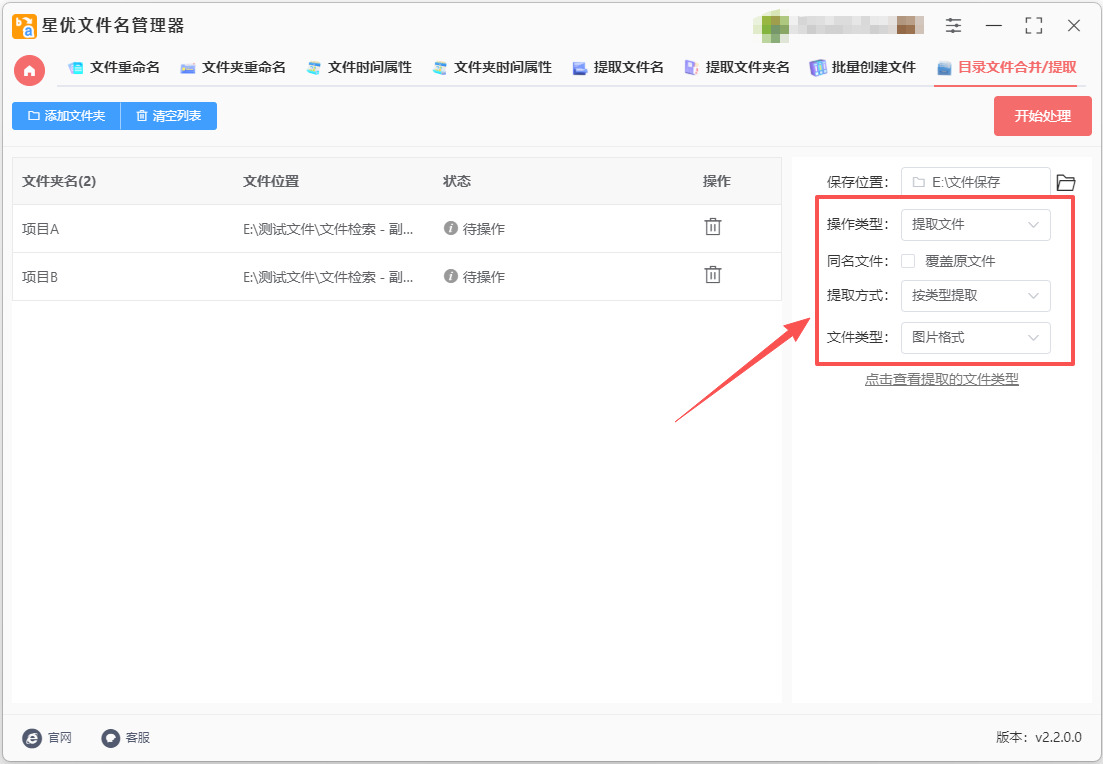Delete the 项目A row with trash icon
Screen dimensions: 1103x764
(x=712, y=227)
